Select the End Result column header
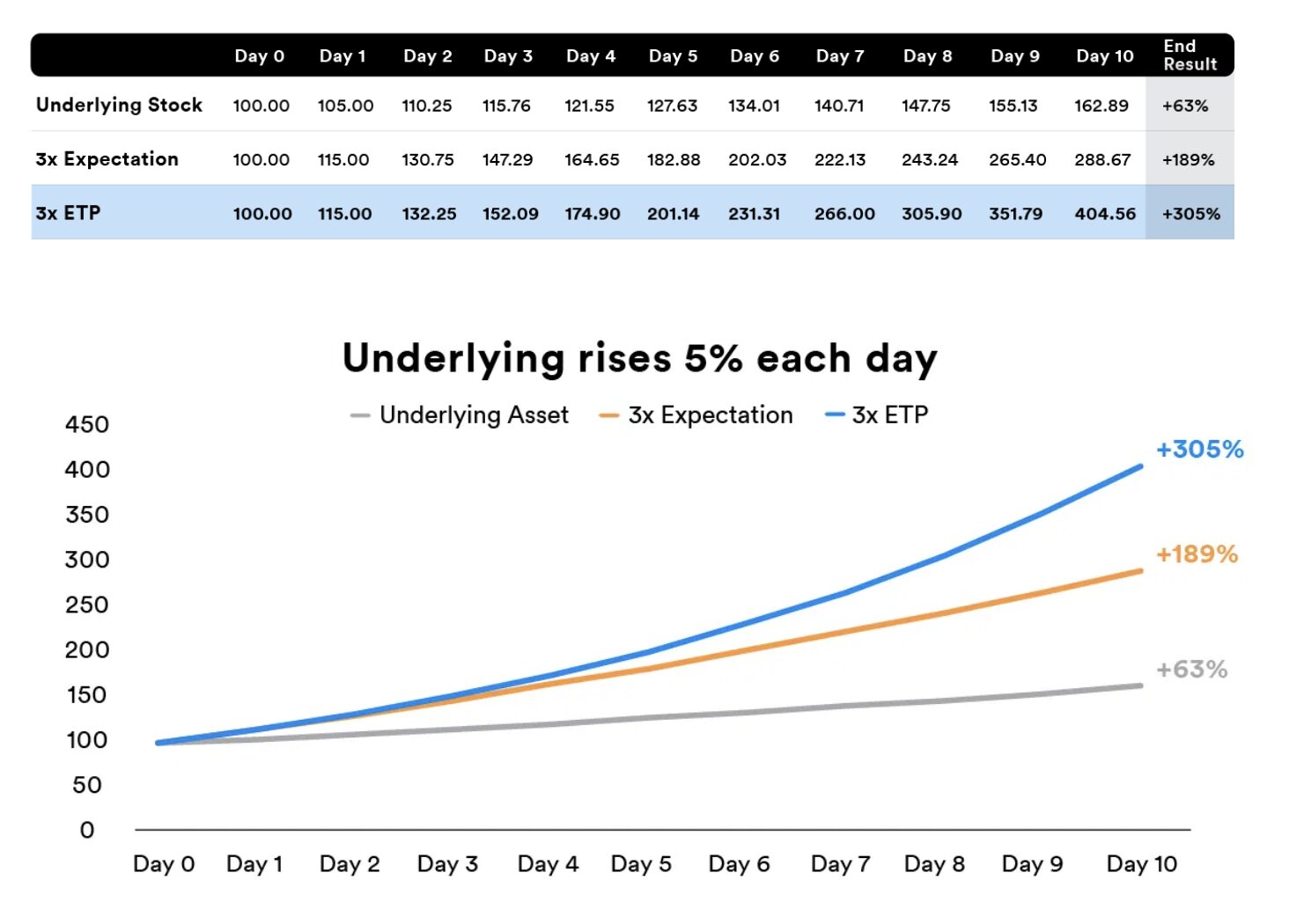Screen dimensions: 1289x924 click(x=1189, y=55)
